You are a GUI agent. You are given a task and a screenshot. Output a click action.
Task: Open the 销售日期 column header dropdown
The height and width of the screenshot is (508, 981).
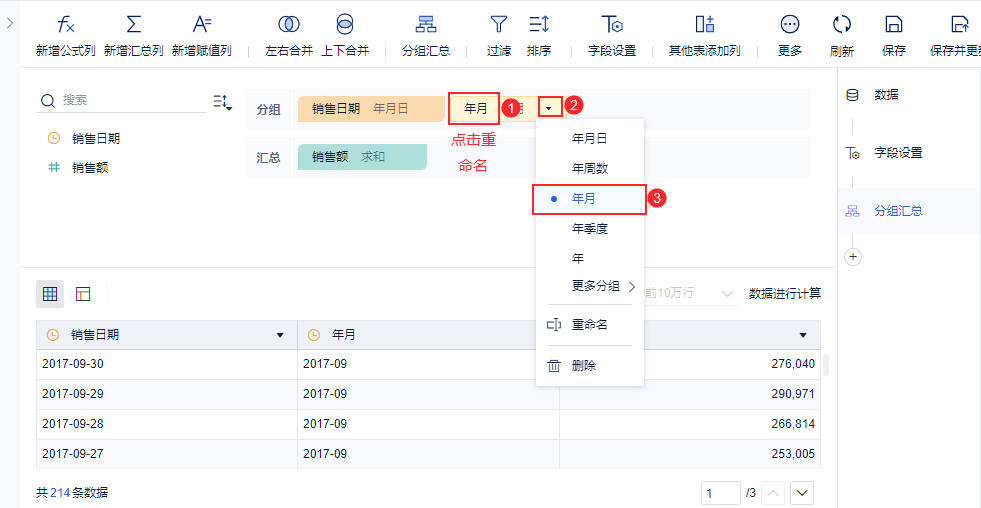(x=280, y=335)
